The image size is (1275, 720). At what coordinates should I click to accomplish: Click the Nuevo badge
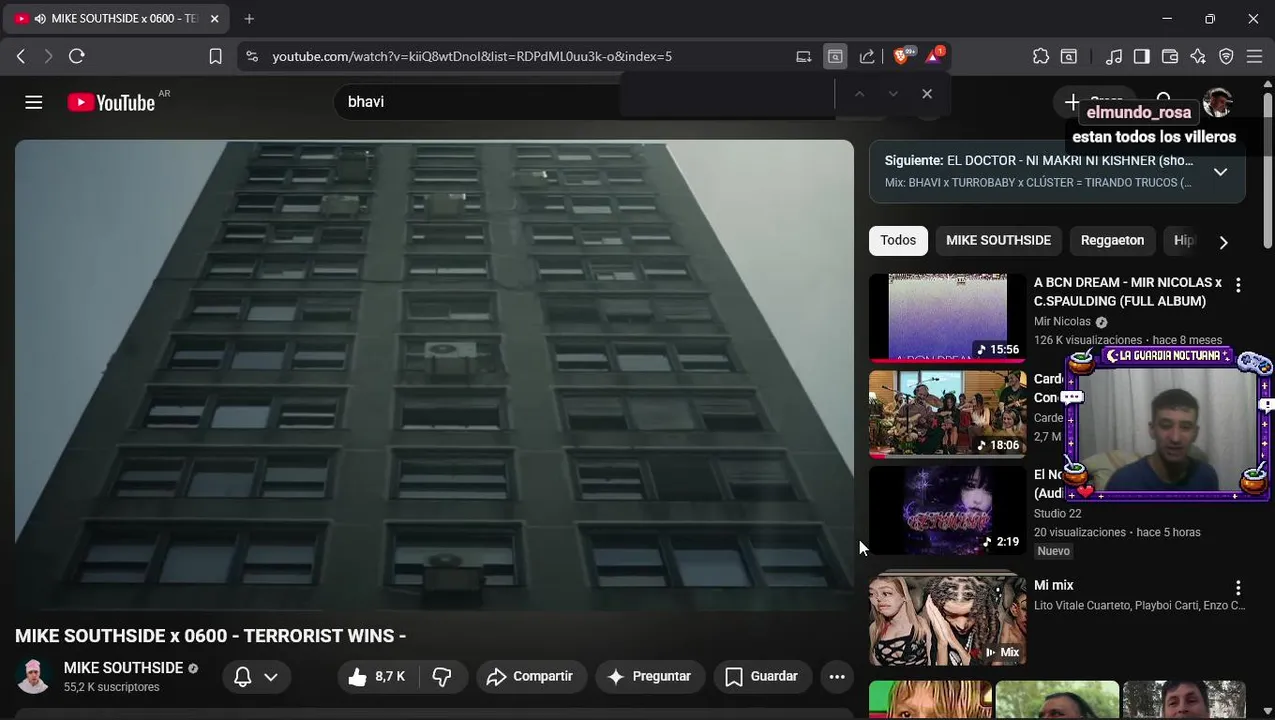pyautogui.click(x=1053, y=551)
